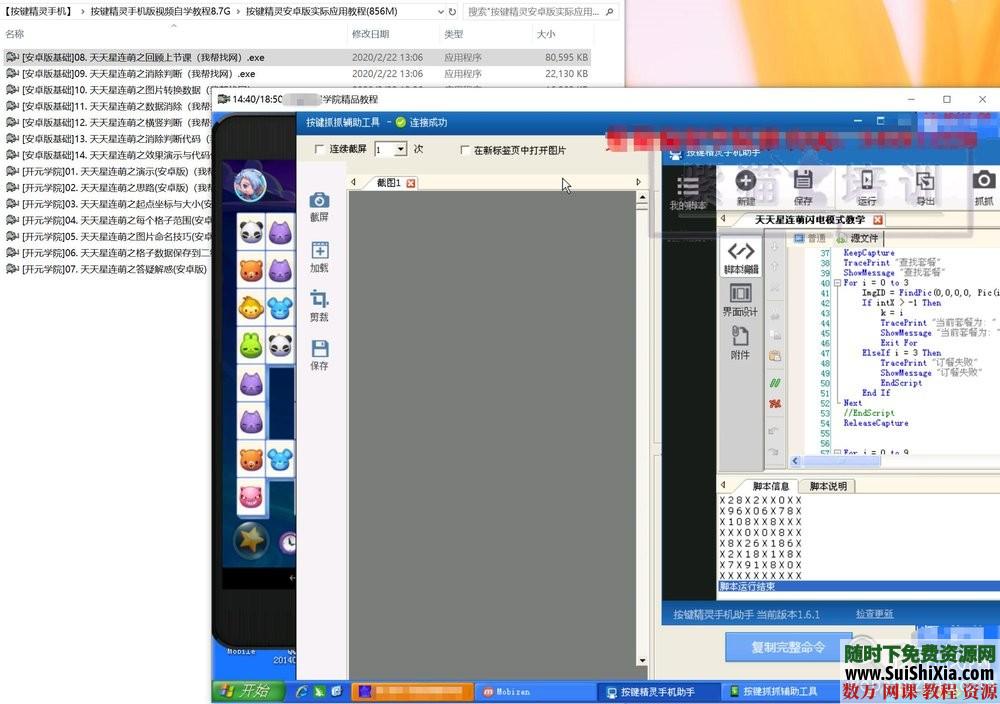The width and height of the screenshot is (1000, 704).
Task: Open the capture count dropdown
Action: pyautogui.click(x=400, y=148)
